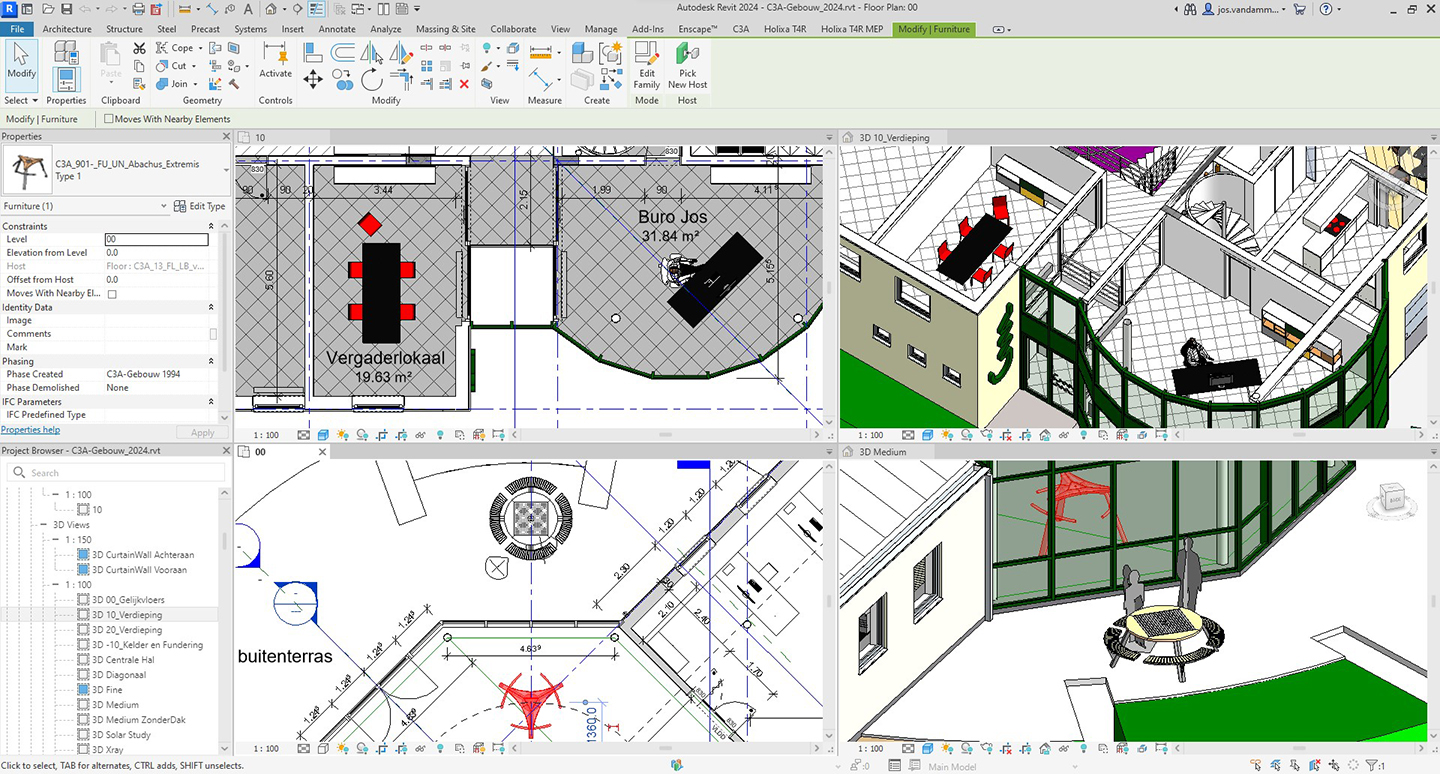Toggle sun path icon in floor plan 00 view bar
Screen dimensions: 1440x774
342,747
